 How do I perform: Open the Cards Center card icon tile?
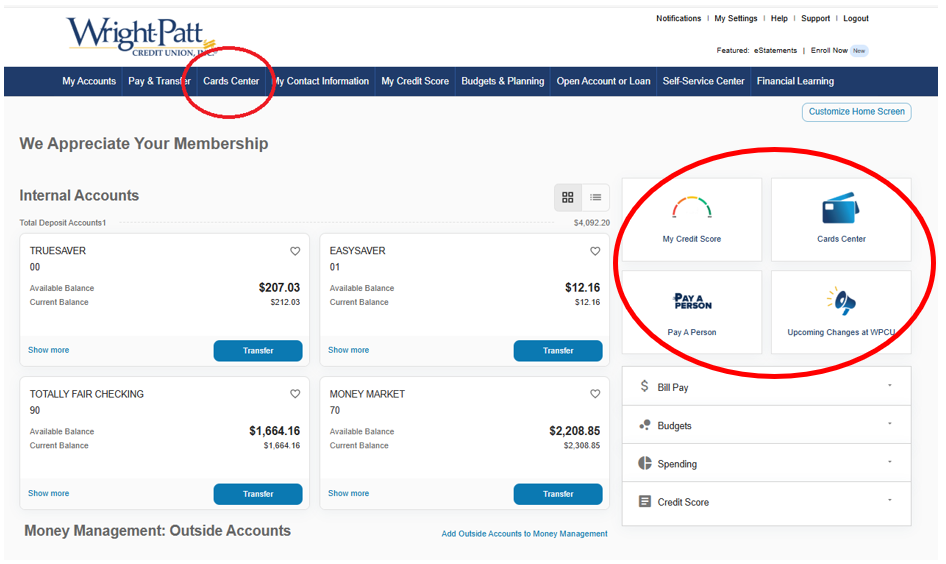pyautogui.click(x=841, y=220)
